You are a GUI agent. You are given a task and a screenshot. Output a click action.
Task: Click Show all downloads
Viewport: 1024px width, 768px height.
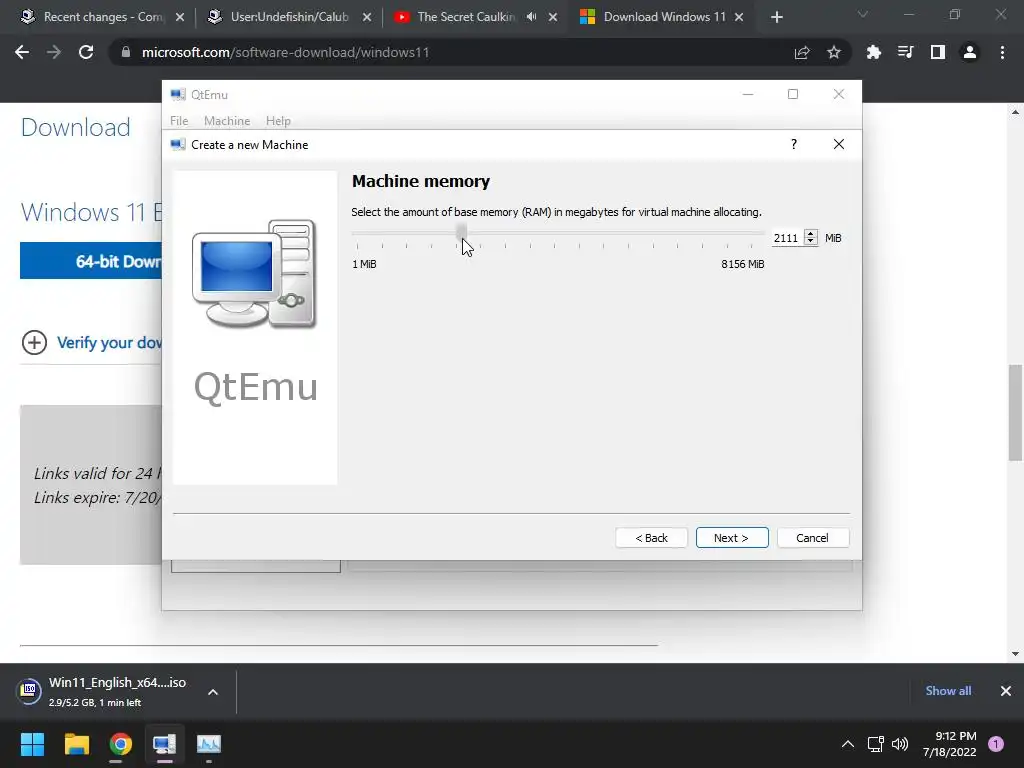tap(948, 691)
